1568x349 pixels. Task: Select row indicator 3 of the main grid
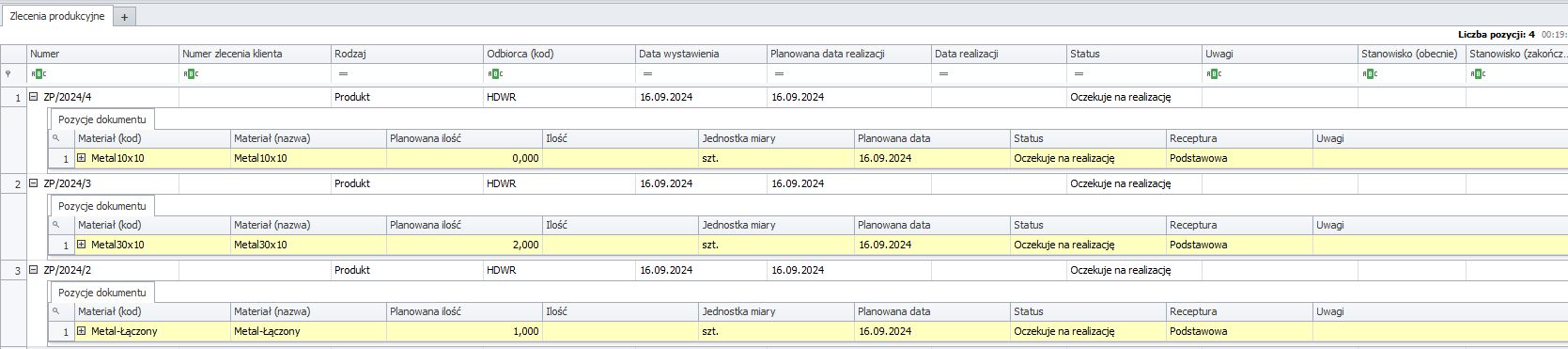pyautogui.click(x=13, y=270)
